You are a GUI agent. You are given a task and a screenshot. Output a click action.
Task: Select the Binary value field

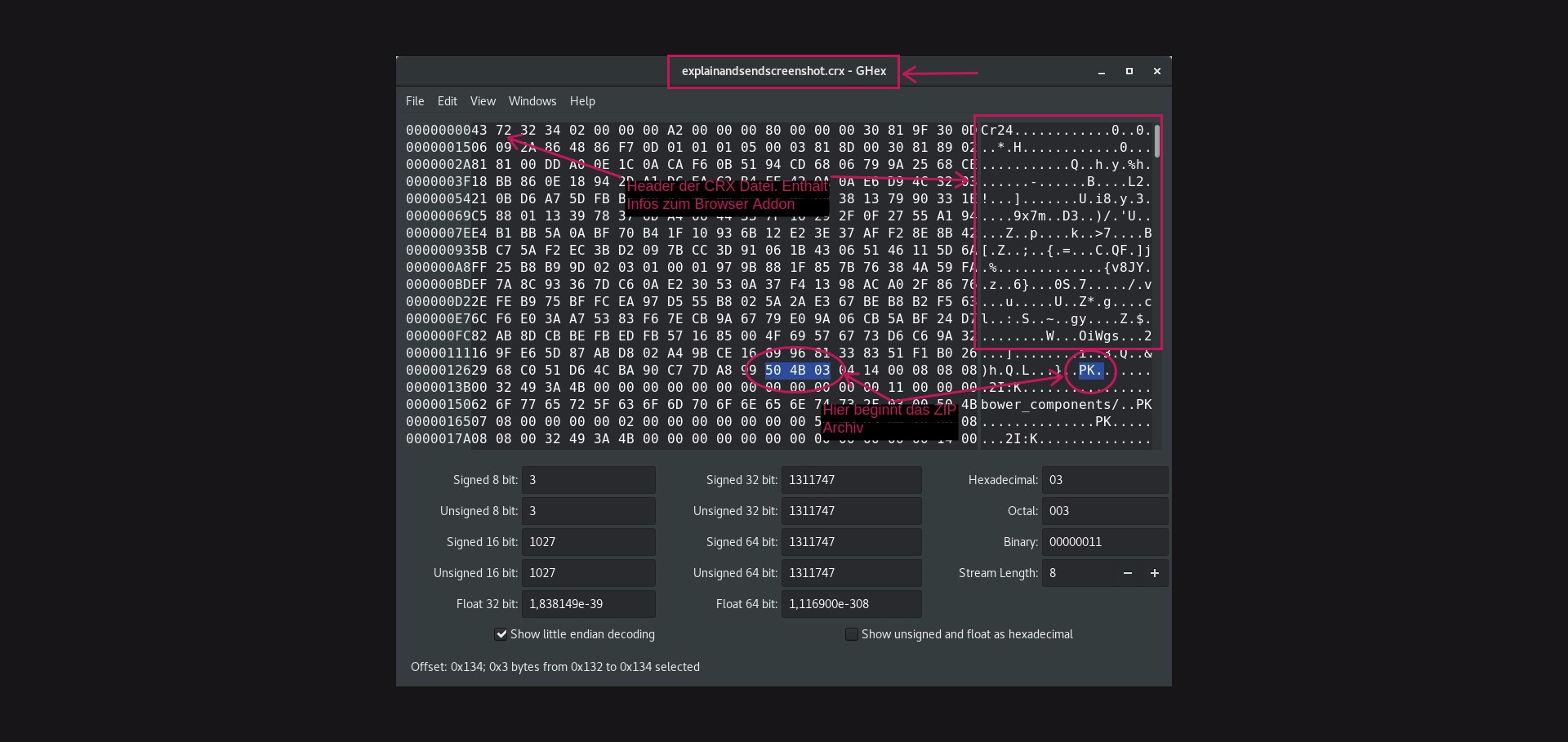coord(1104,542)
